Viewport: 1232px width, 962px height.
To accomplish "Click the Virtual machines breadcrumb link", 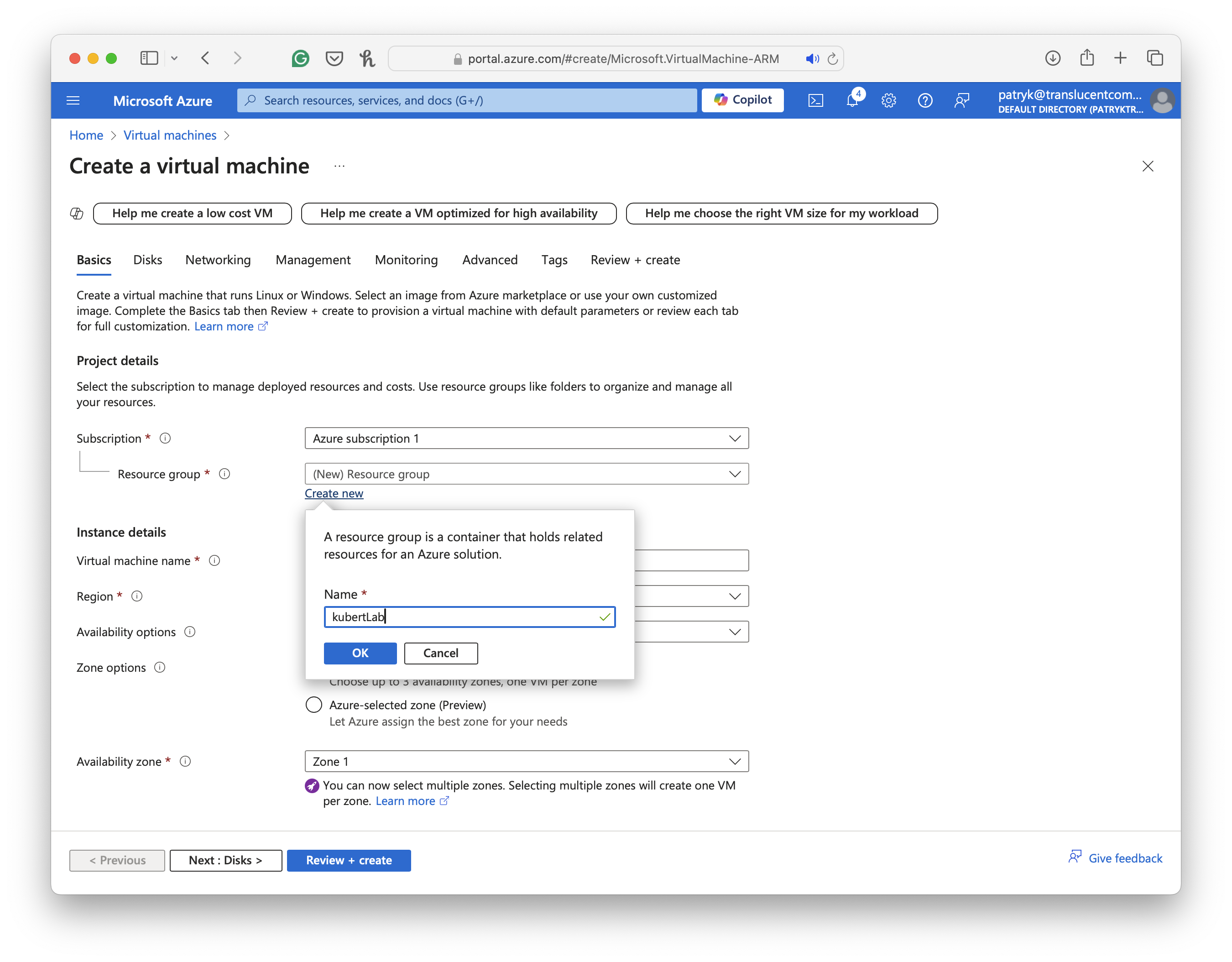I will (x=170, y=136).
